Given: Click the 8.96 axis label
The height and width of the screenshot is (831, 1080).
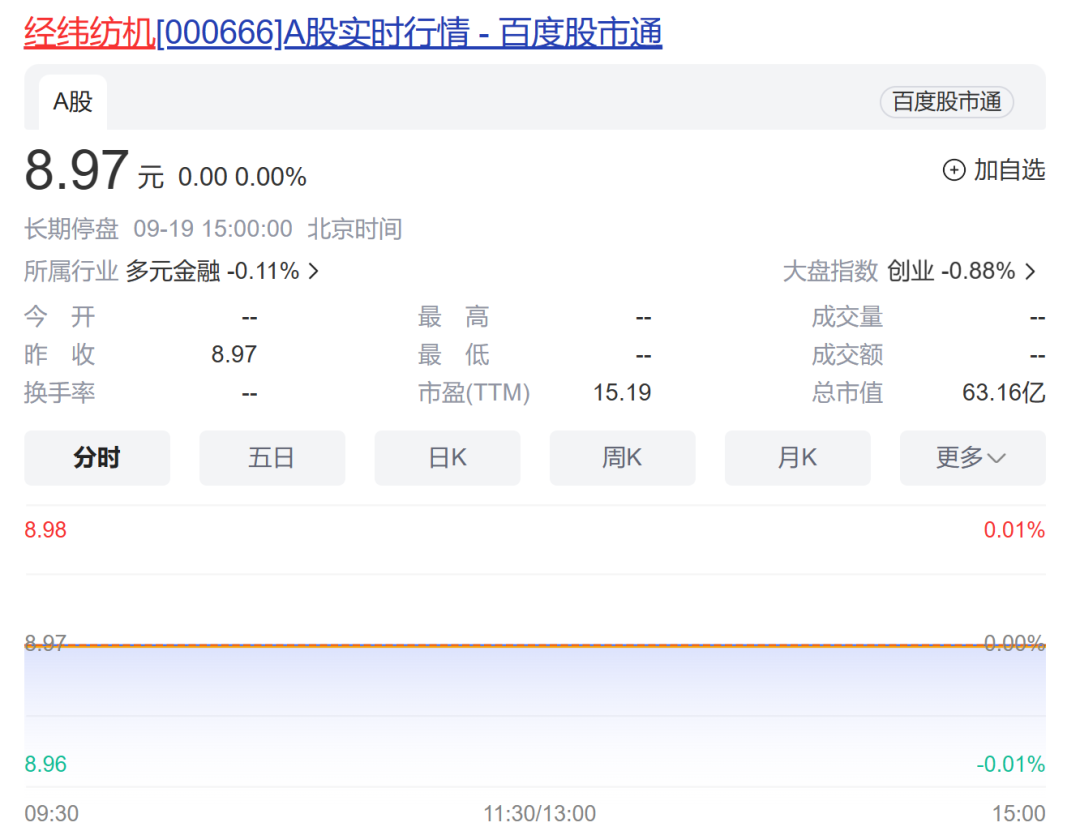Looking at the screenshot, I should (45, 764).
